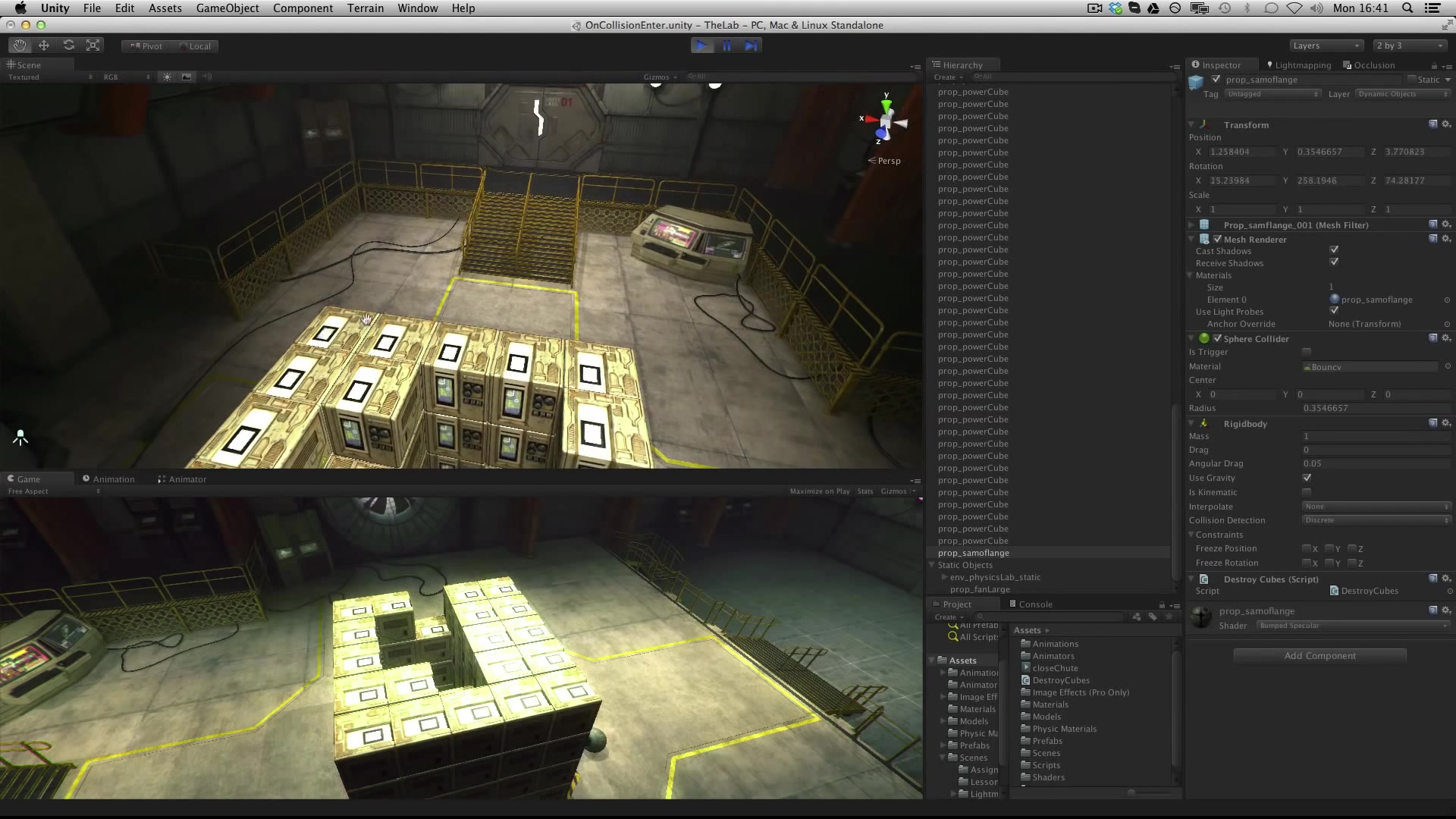Image resolution: width=1456 pixels, height=819 pixels.
Task: Select the Scale tool
Action: pos(93,45)
